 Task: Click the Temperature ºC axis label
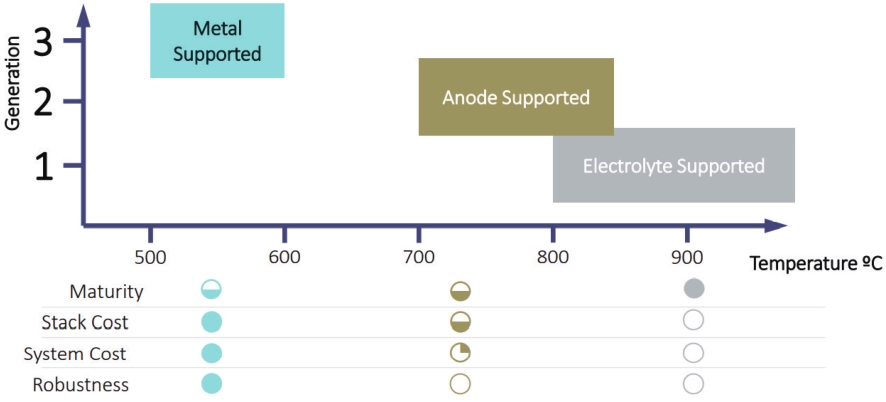click(x=818, y=263)
